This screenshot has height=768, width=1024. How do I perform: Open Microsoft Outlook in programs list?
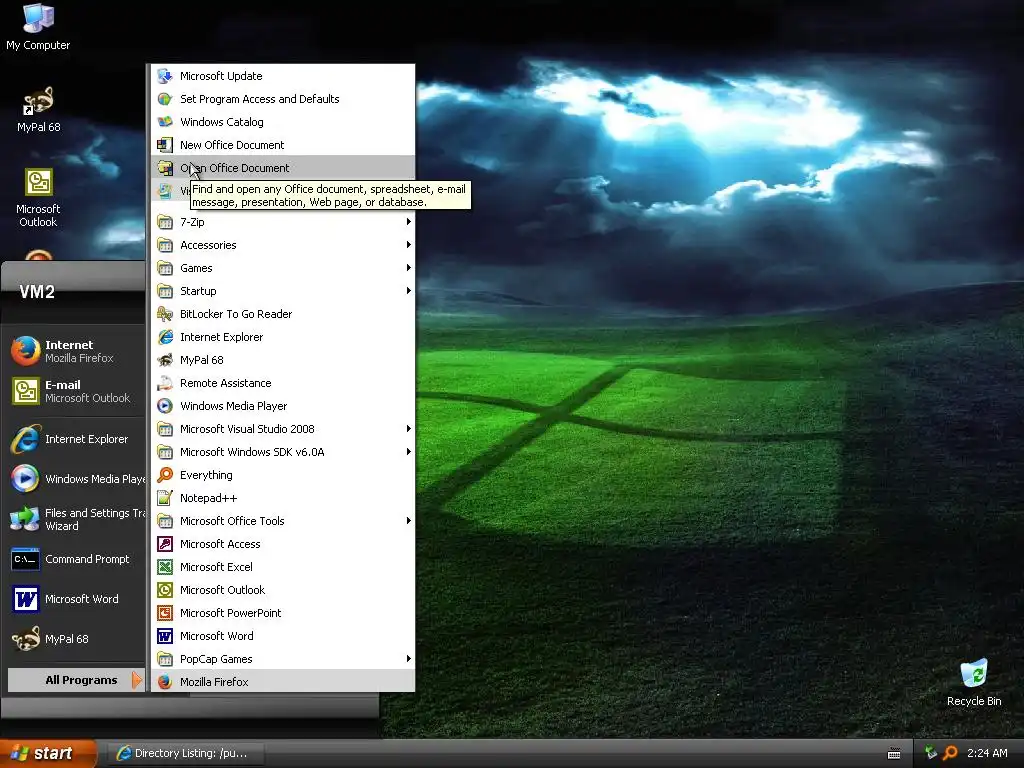283,590
